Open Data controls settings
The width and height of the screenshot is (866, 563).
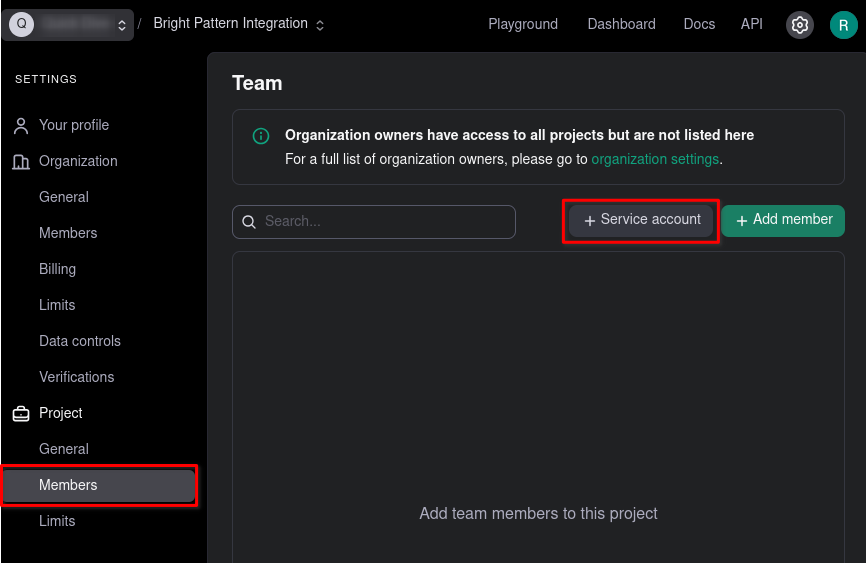click(80, 341)
